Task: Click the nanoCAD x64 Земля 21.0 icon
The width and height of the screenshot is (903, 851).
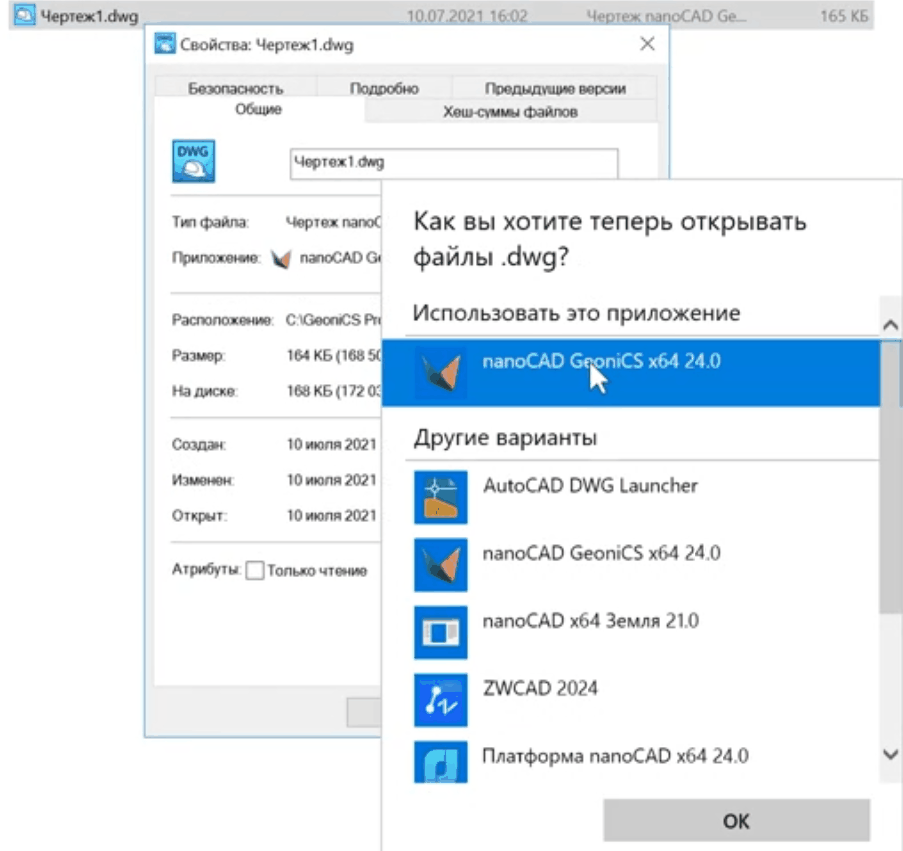Action: (x=440, y=632)
